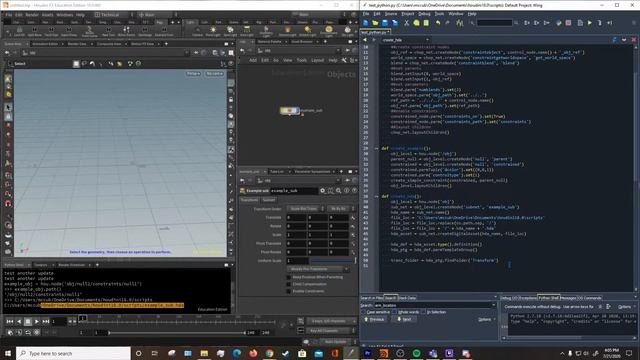Open Wing Debug menu
This screenshot has height=360, width=640.
point(424,14)
